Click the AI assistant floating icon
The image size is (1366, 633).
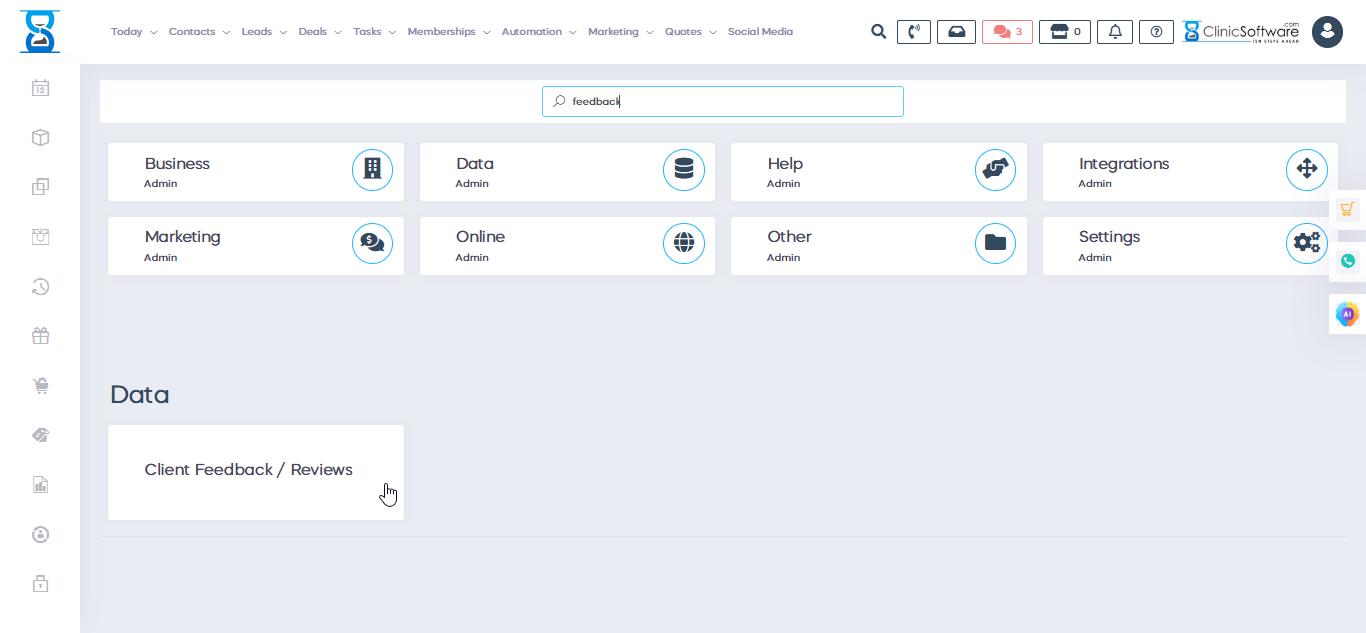(1347, 314)
